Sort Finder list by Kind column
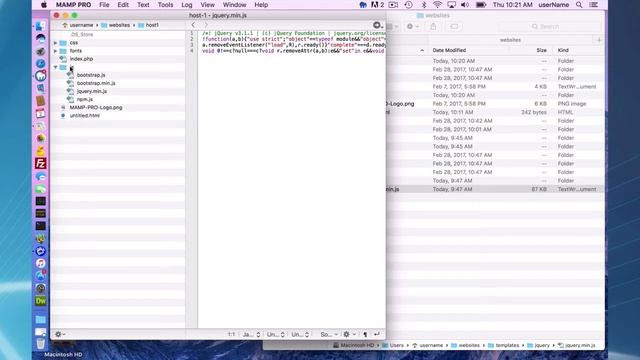Image resolution: width=640 pixels, height=360 pixels. pos(563,50)
